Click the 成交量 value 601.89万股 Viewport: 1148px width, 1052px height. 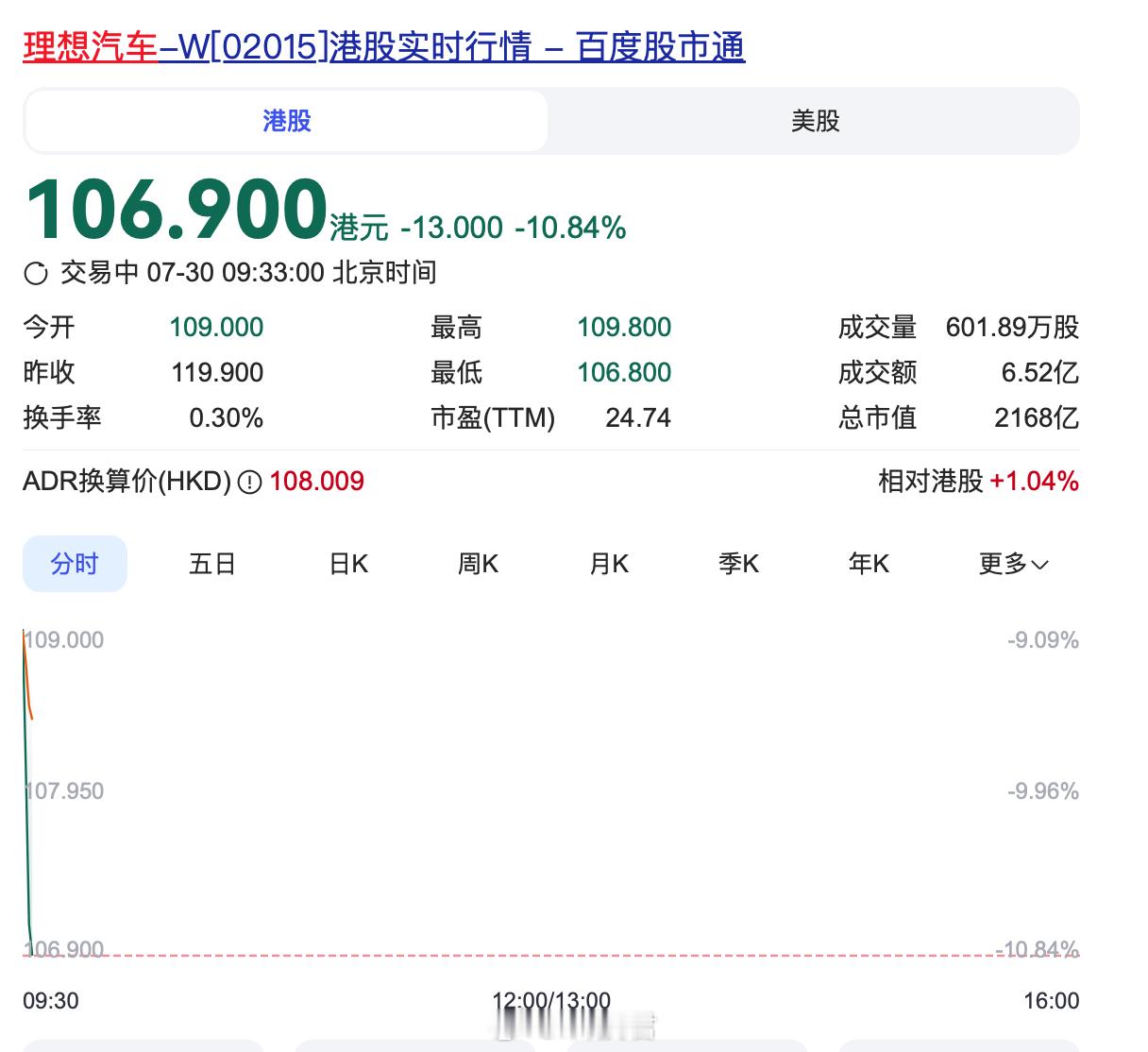(1012, 328)
